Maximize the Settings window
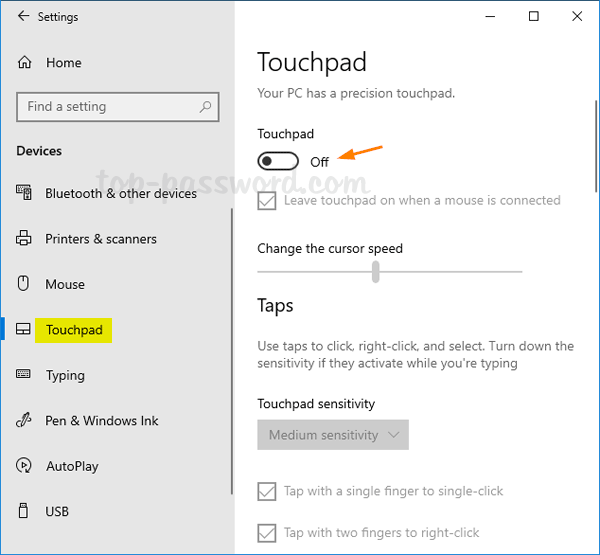Viewport: 600px width, 555px height. tap(534, 16)
